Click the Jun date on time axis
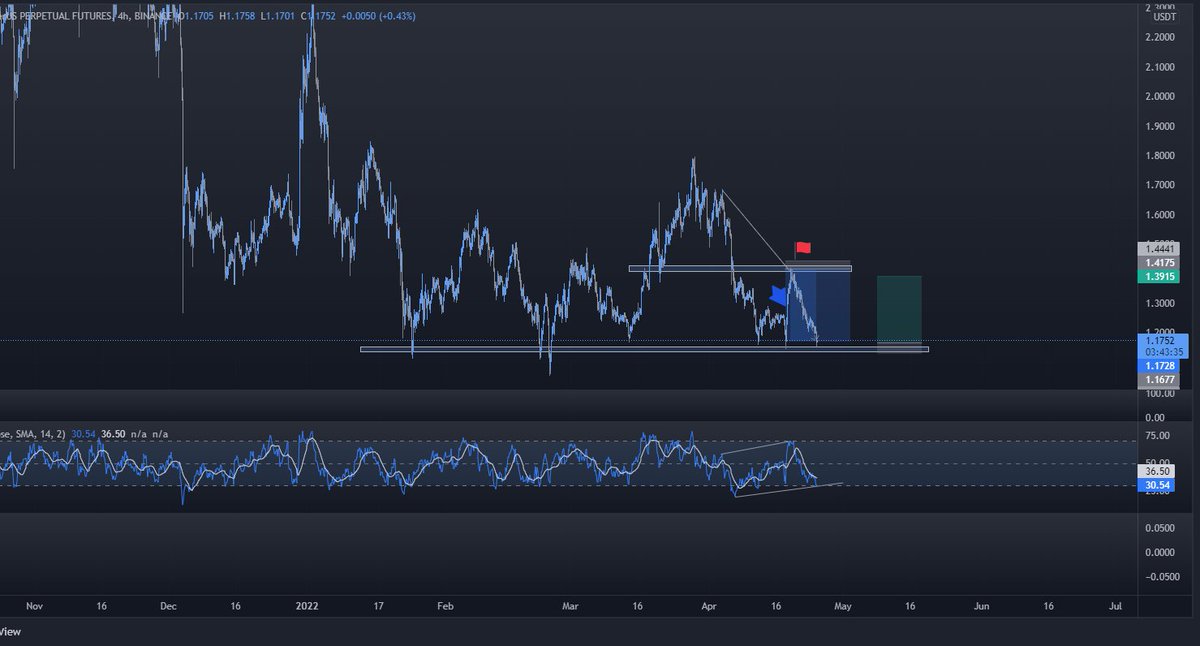The height and width of the screenshot is (646, 1200). (x=982, y=606)
